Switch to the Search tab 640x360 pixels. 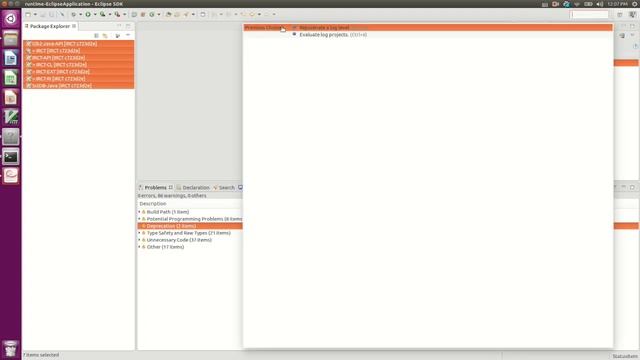[x=224, y=188]
